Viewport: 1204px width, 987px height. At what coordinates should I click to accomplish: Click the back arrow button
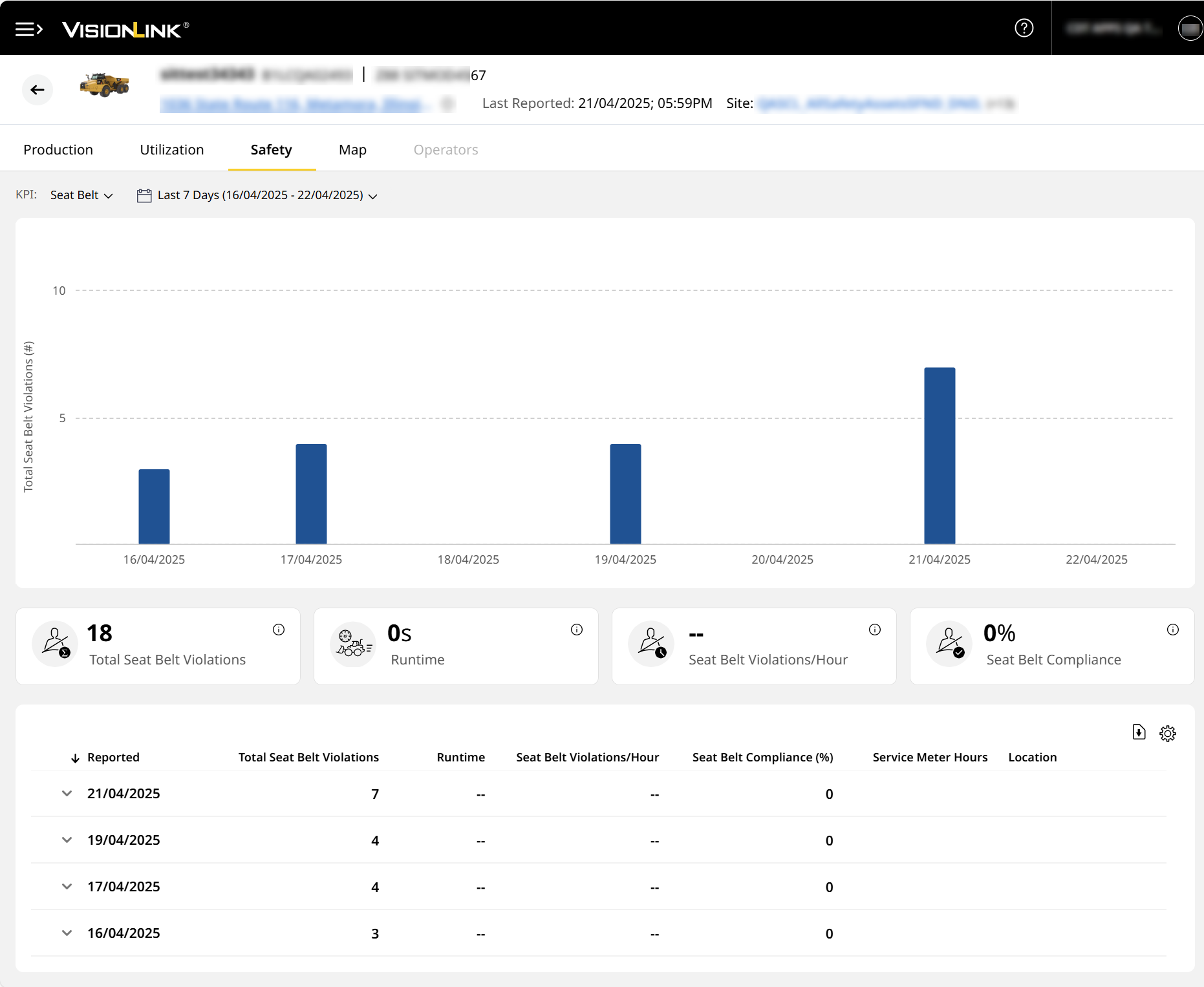[x=38, y=90]
